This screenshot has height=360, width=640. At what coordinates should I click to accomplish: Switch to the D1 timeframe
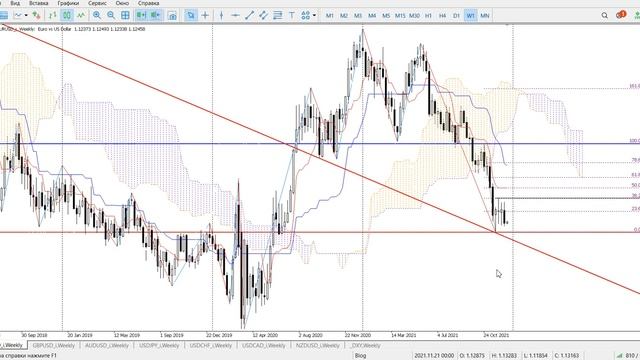coord(456,16)
